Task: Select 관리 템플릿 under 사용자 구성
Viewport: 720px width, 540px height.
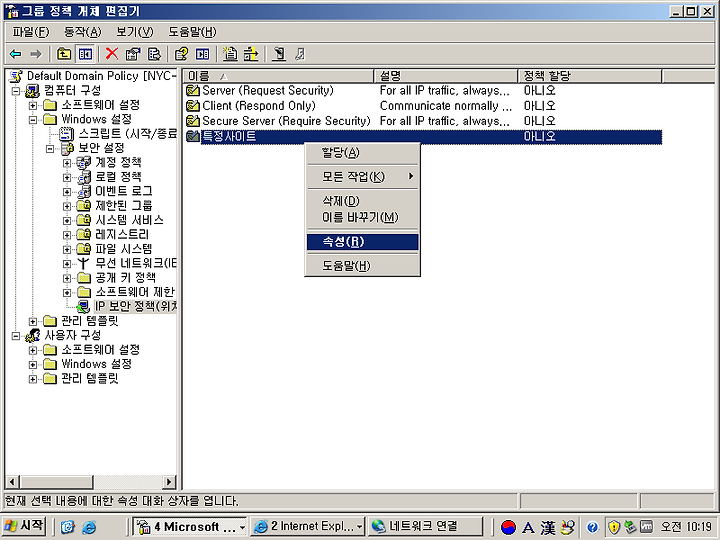Action: click(x=90, y=378)
